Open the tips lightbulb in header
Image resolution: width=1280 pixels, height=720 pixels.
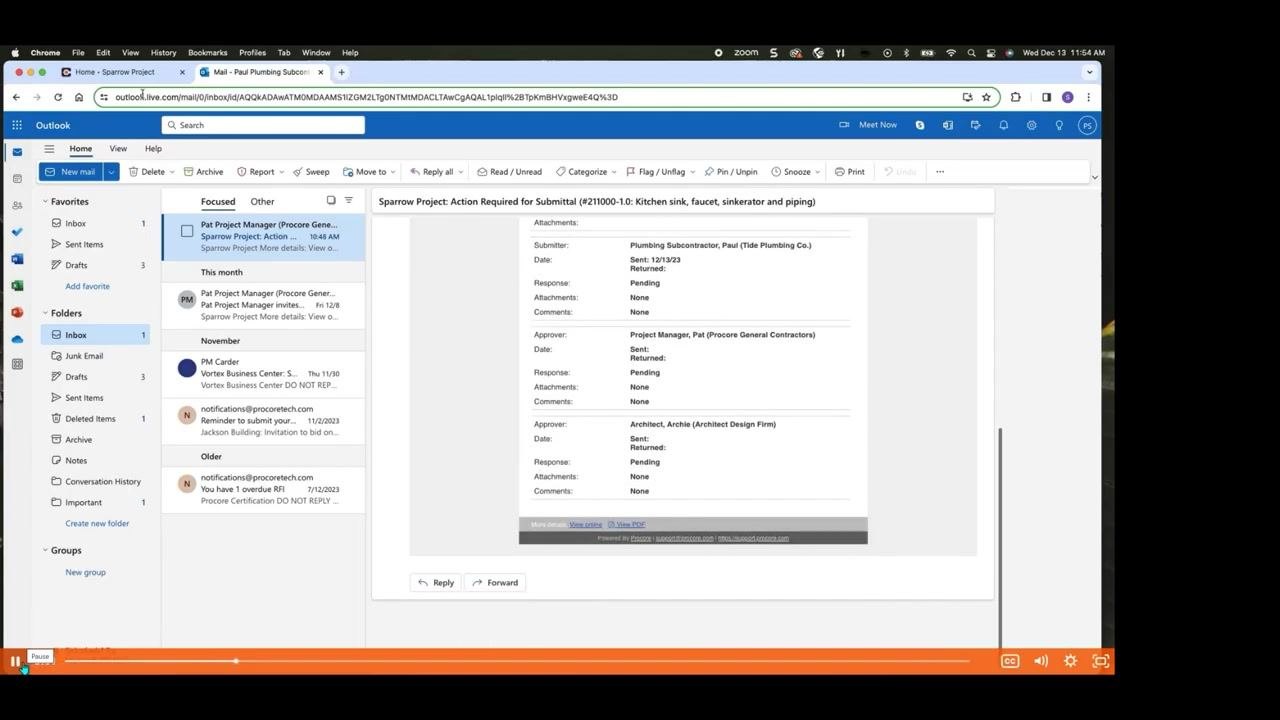pyautogui.click(x=1059, y=125)
